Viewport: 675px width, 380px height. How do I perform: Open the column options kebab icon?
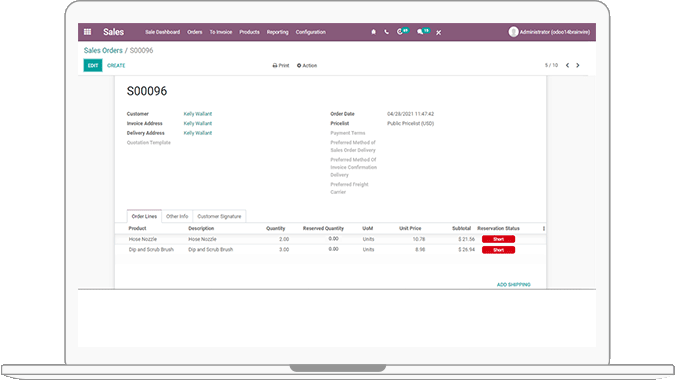(x=544, y=229)
